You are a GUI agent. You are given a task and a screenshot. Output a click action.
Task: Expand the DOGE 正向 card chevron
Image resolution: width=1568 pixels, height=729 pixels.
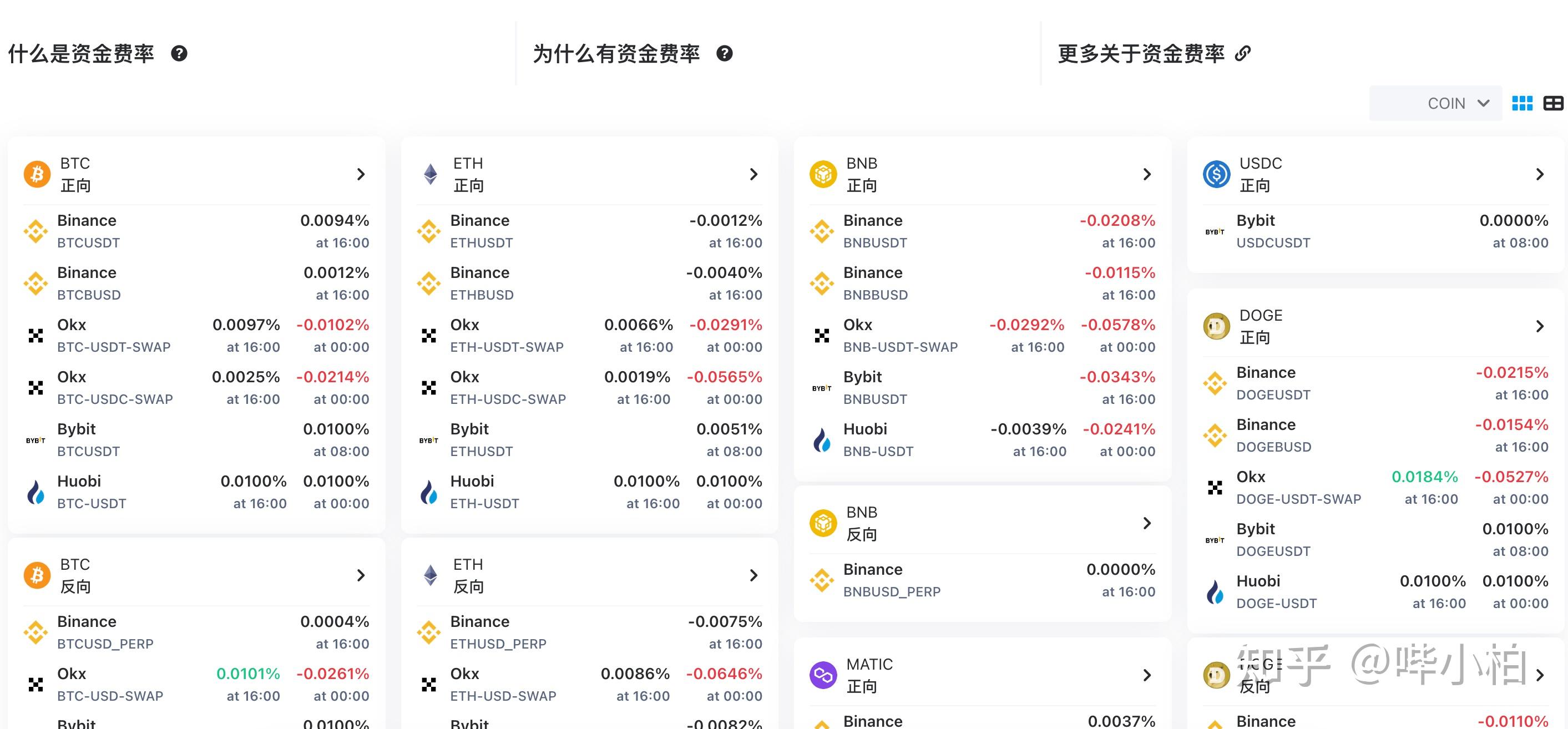click(x=1540, y=326)
